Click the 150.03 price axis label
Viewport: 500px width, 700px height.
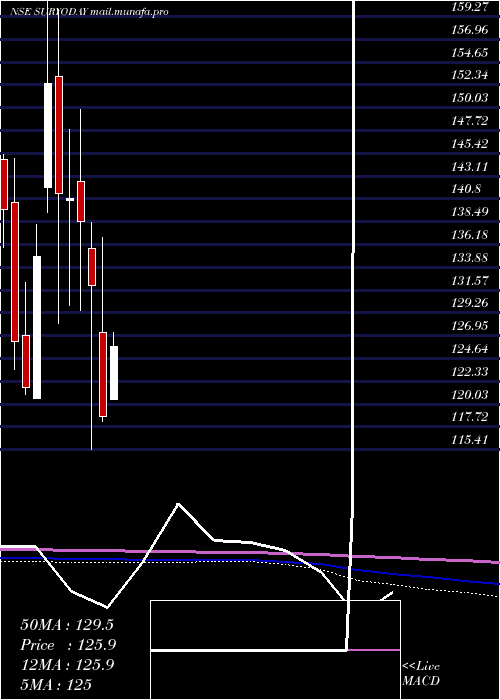pyautogui.click(x=470, y=98)
